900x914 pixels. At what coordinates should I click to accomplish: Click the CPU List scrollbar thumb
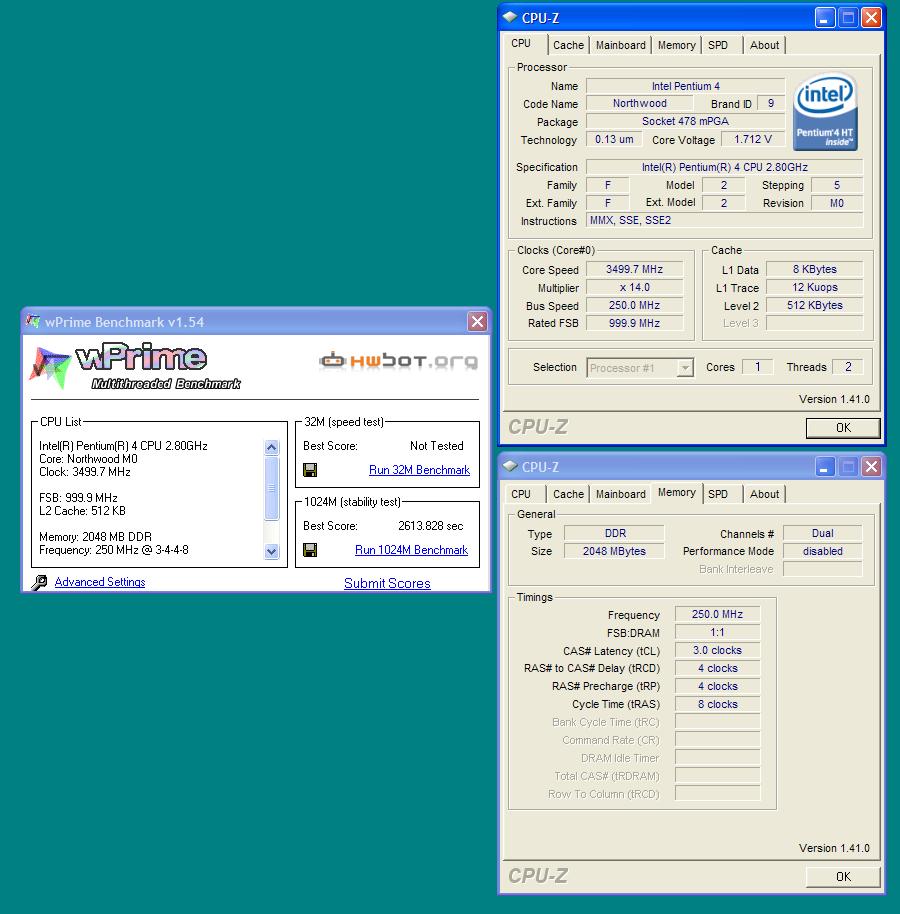[272, 488]
